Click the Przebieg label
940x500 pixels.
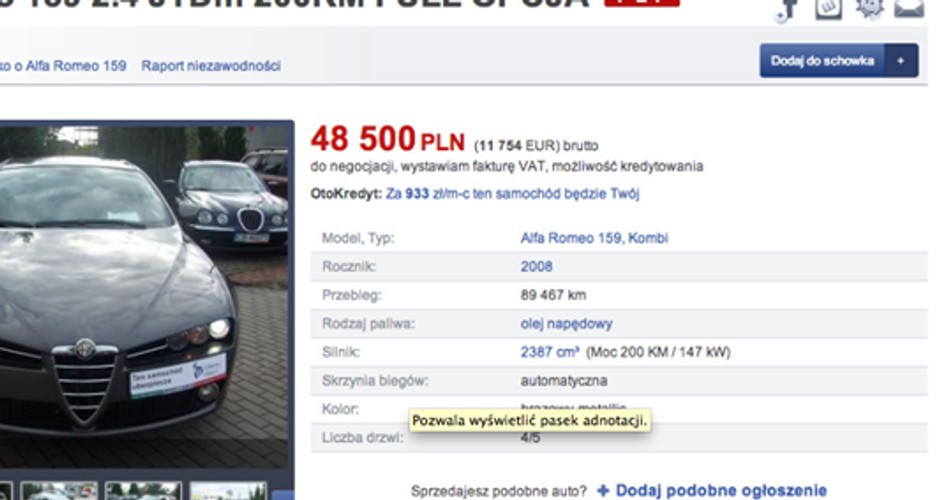[x=352, y=295]
